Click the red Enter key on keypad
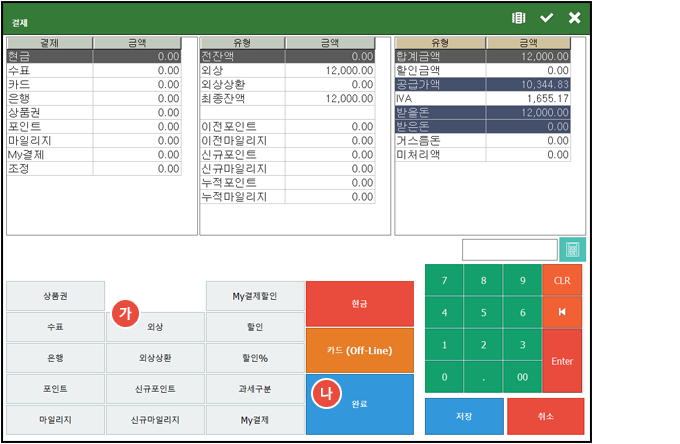Image resolution: width=680 pixels, height=444 pixels. point(562,361)
